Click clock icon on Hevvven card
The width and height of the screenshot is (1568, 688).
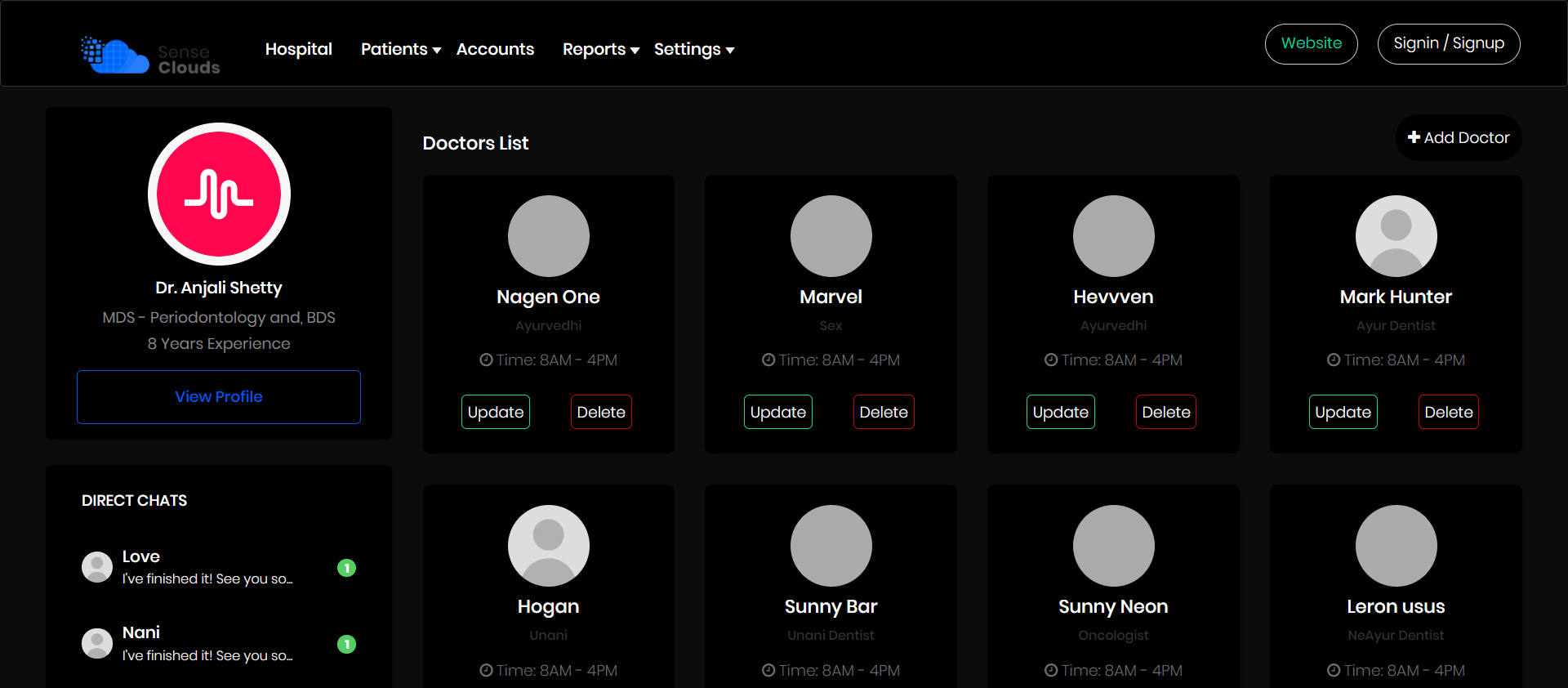1051,360
